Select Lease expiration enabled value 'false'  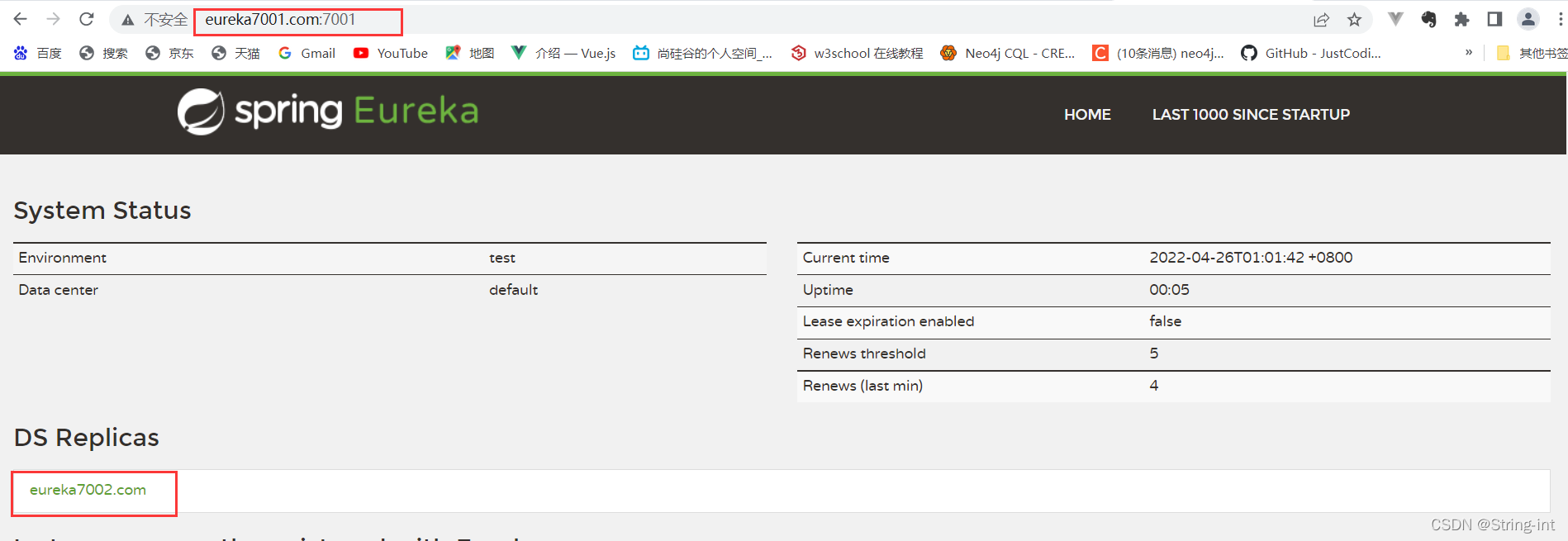pyautogui.click(x=1165, y=321)
